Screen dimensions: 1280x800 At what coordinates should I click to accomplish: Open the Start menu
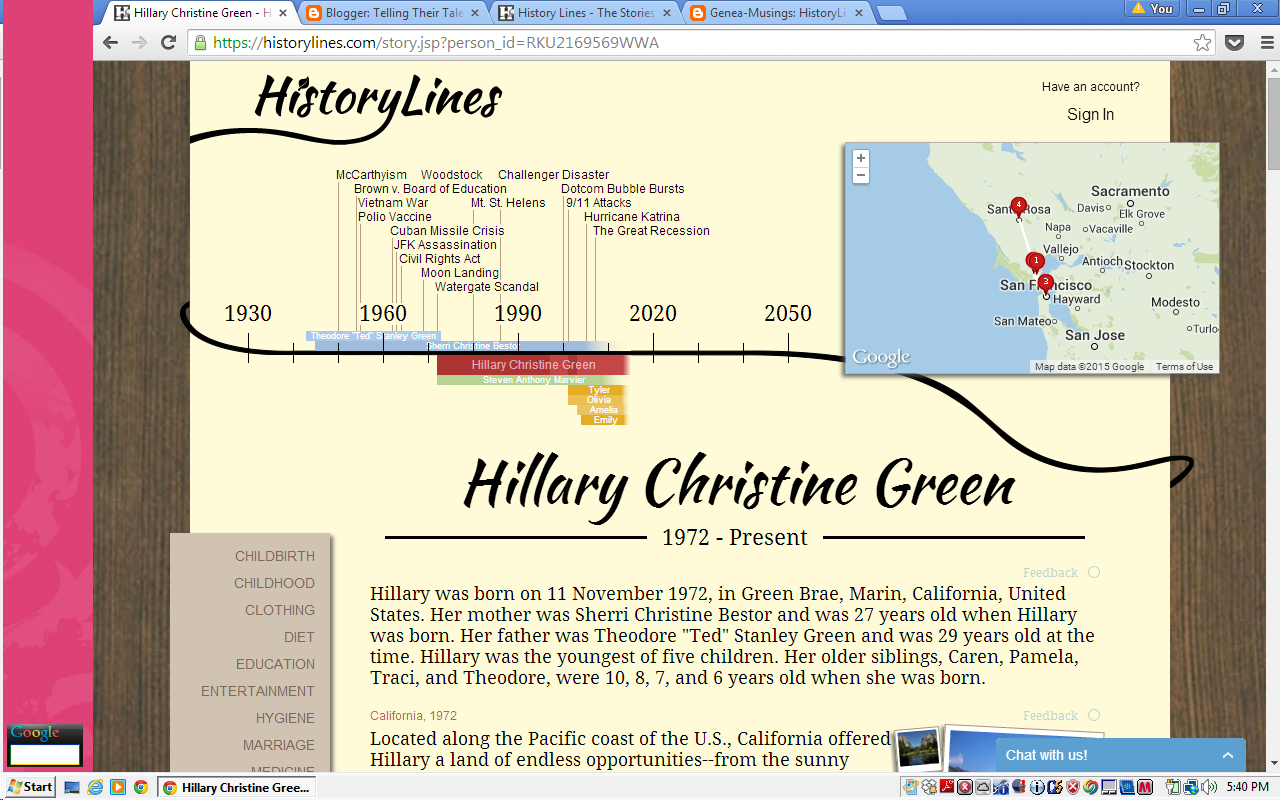click(29, 787)
